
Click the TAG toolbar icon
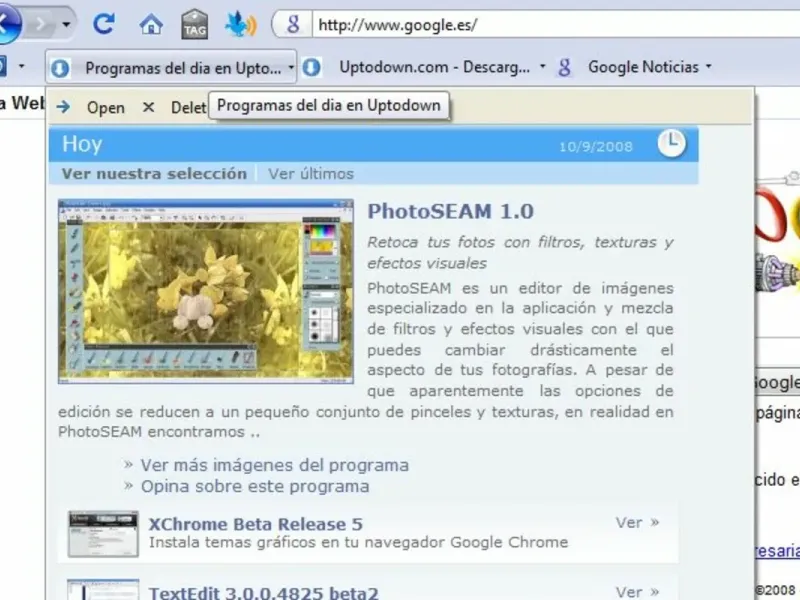point(195,24)
